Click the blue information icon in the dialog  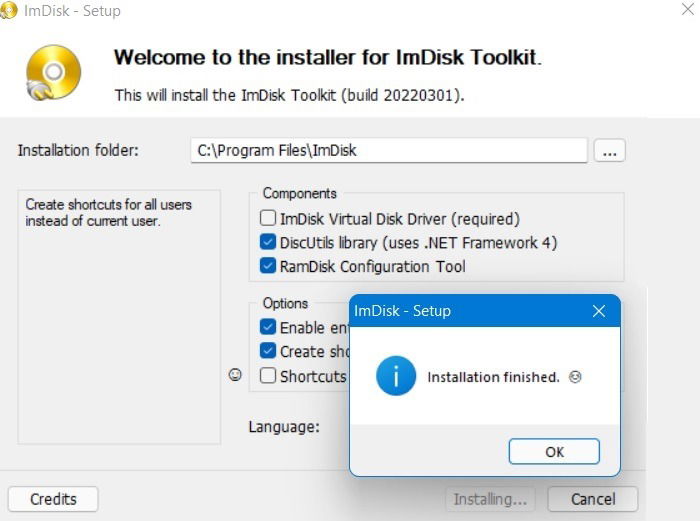coord(396,376)
